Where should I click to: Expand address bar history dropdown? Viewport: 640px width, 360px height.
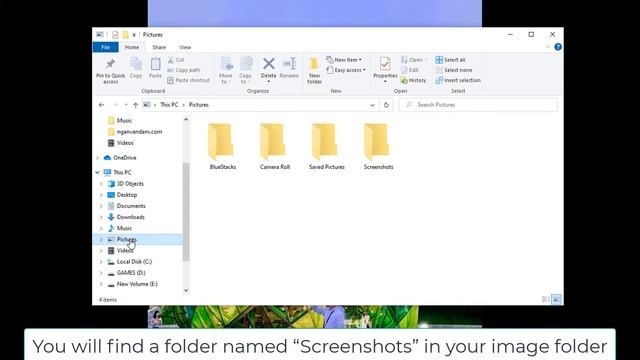point(372,105)
